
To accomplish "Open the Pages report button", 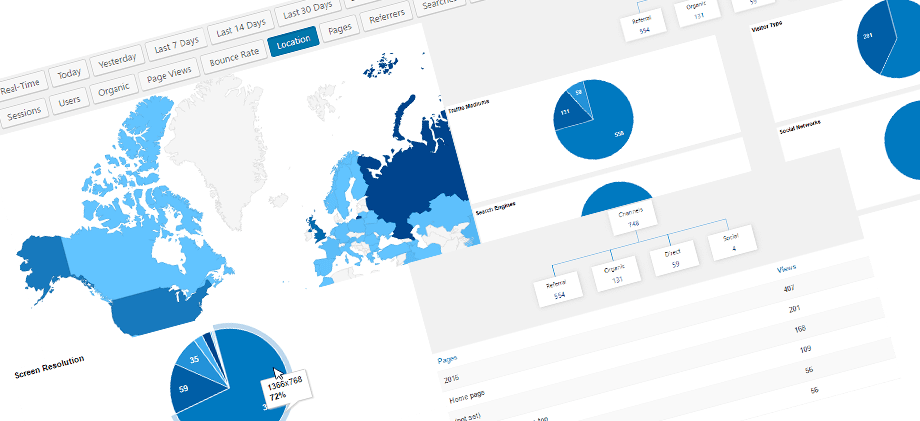I will [x=340, y=30].
